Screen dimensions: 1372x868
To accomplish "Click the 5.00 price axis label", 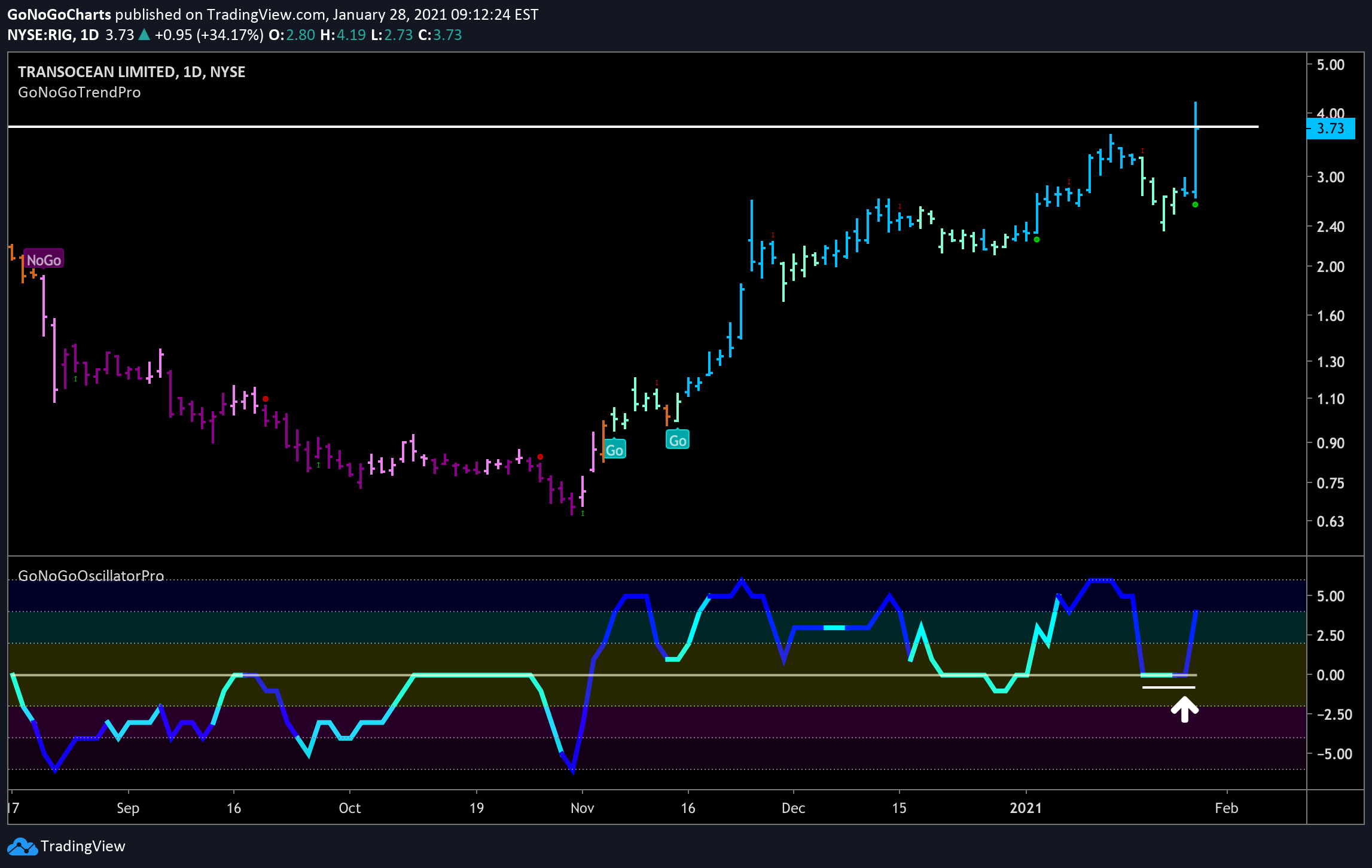I will [x=1331, y=65].
